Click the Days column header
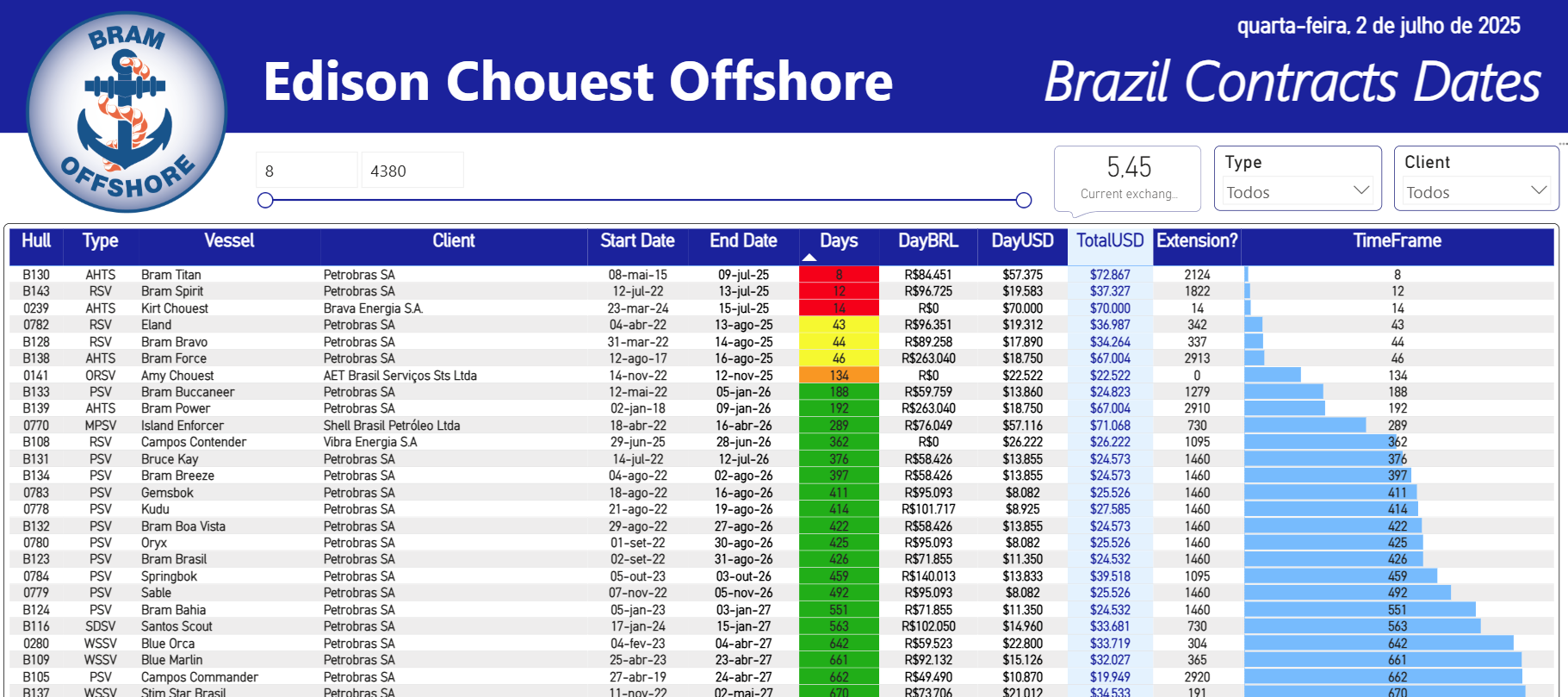This screenshot has height=697, width=1568. click(839, 241)
